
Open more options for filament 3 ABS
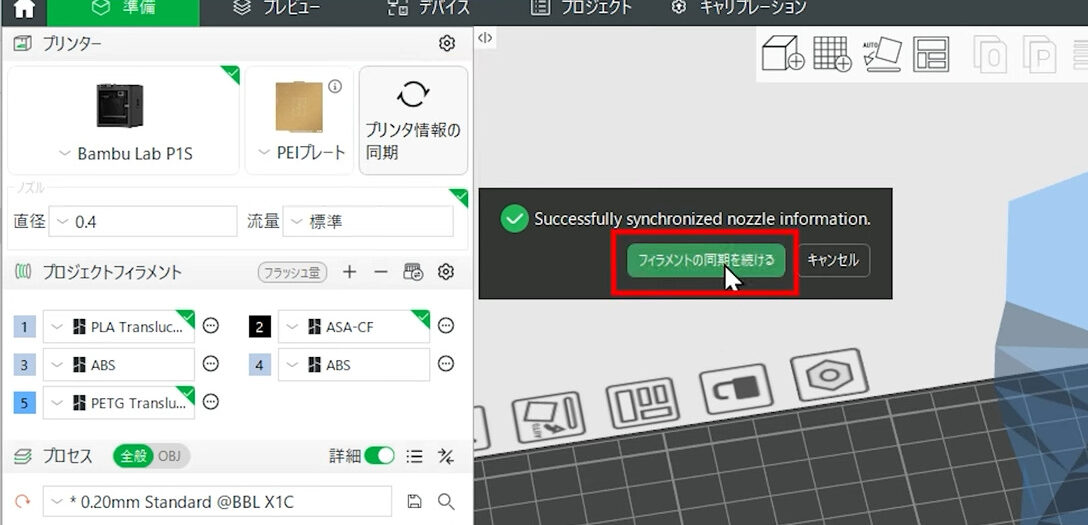[x=210, y=363]
